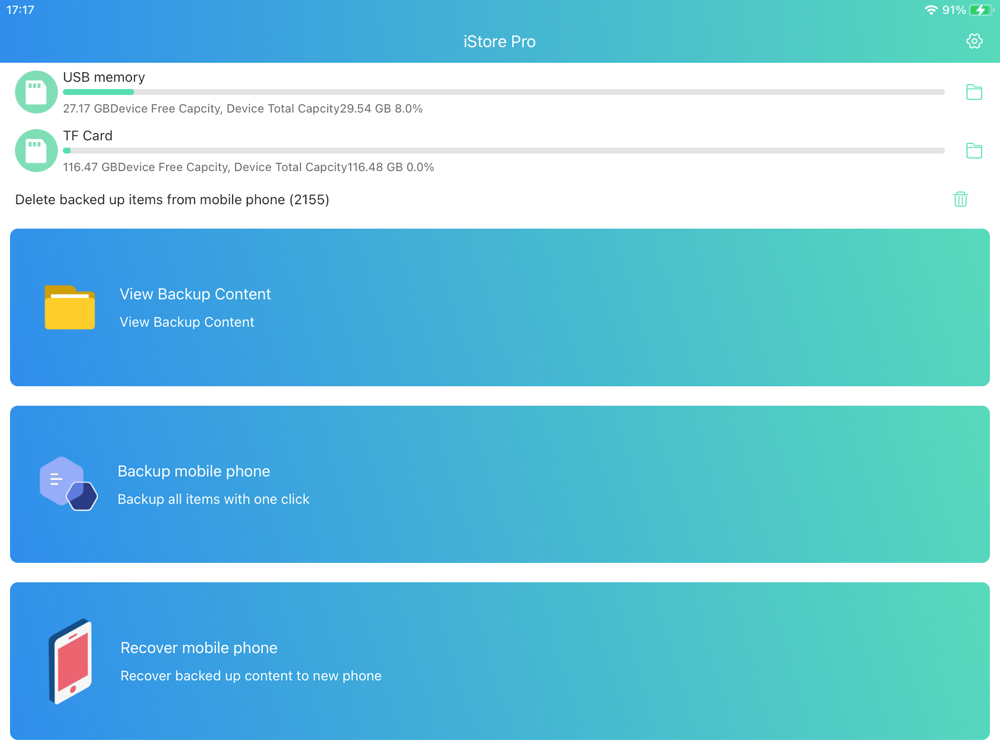1000x750 pixels.
Task: Tap the battery charging icon
Action: pyautogui.click(x=981, y=10)
